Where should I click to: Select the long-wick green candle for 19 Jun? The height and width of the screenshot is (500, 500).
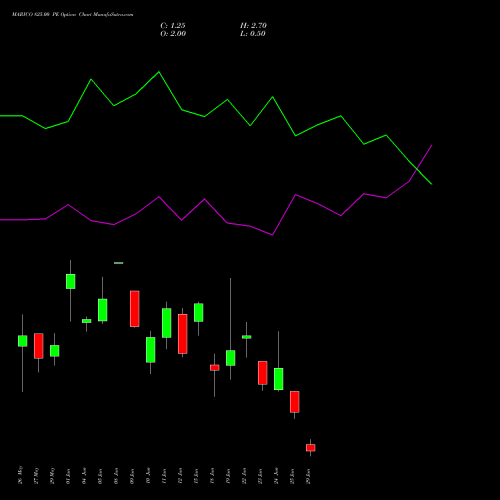(231, 358)
